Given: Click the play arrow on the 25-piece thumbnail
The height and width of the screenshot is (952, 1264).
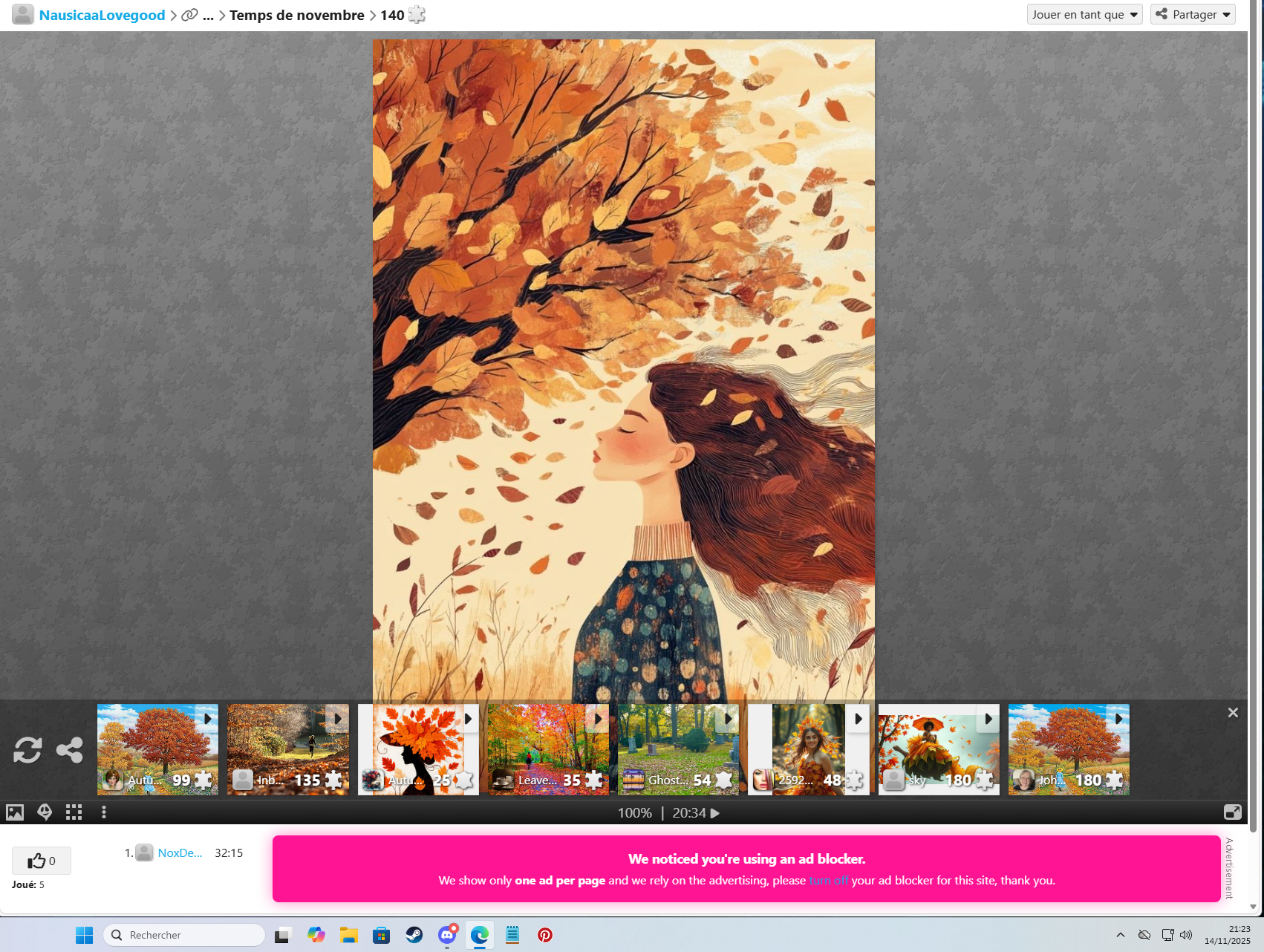Looking at the screenshot, I should (468, 718).
